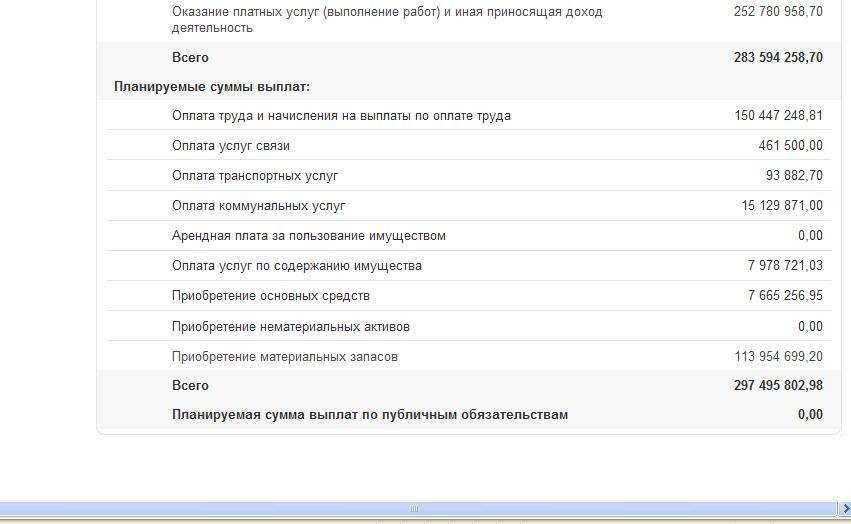Select the 'Планируемые суммы выплат:' heading
This screenshot has height=524, width=851.
click(212, 87)
